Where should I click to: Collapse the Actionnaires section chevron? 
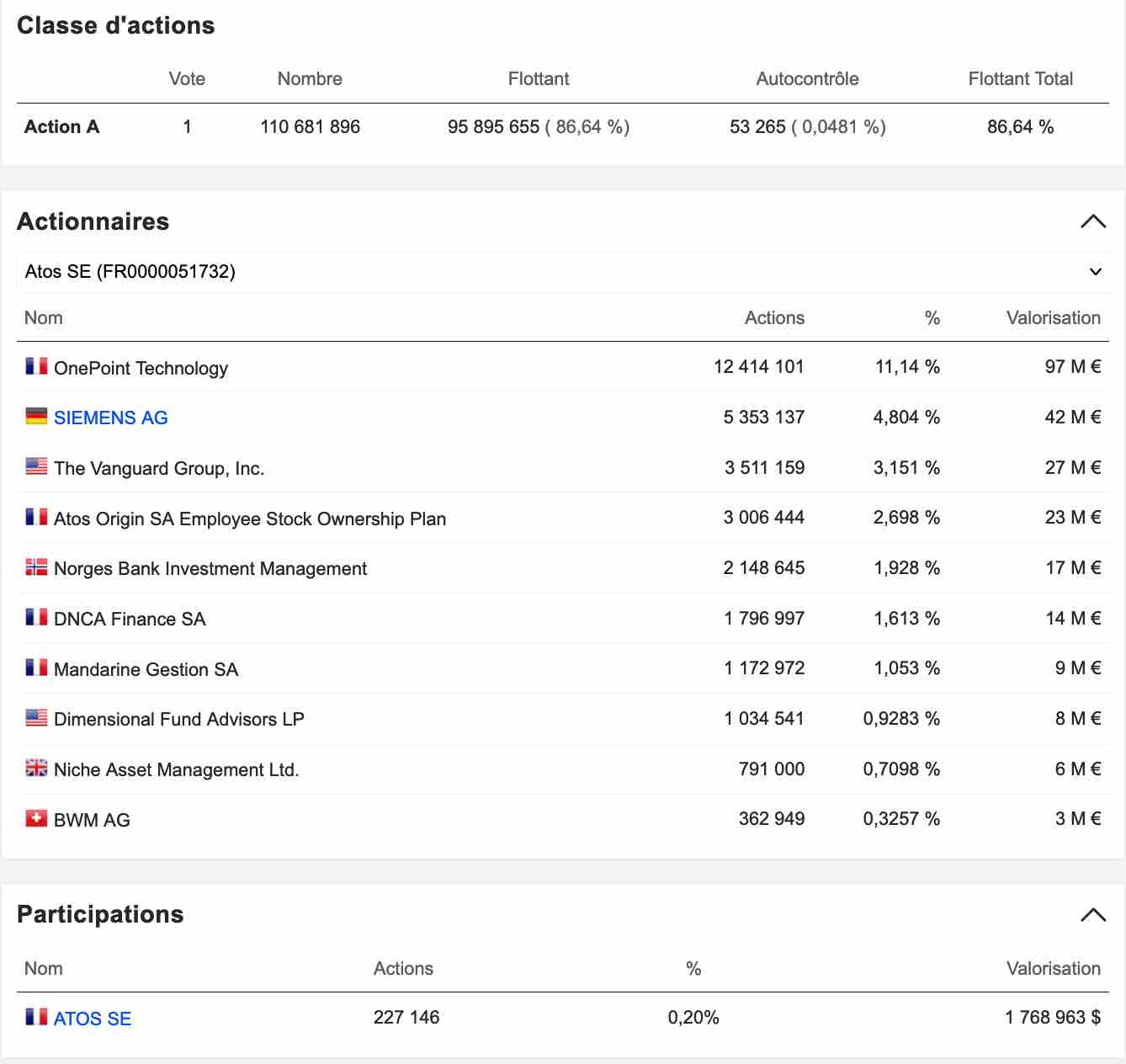tap(1092, 221)
